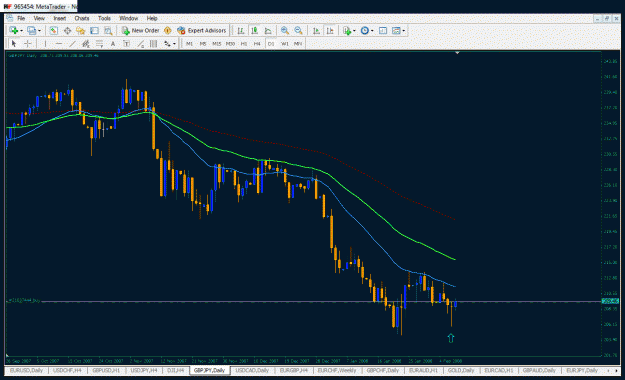Open the Insert menu
This screenshot has width=625, height=380.
tap(59, 18)
